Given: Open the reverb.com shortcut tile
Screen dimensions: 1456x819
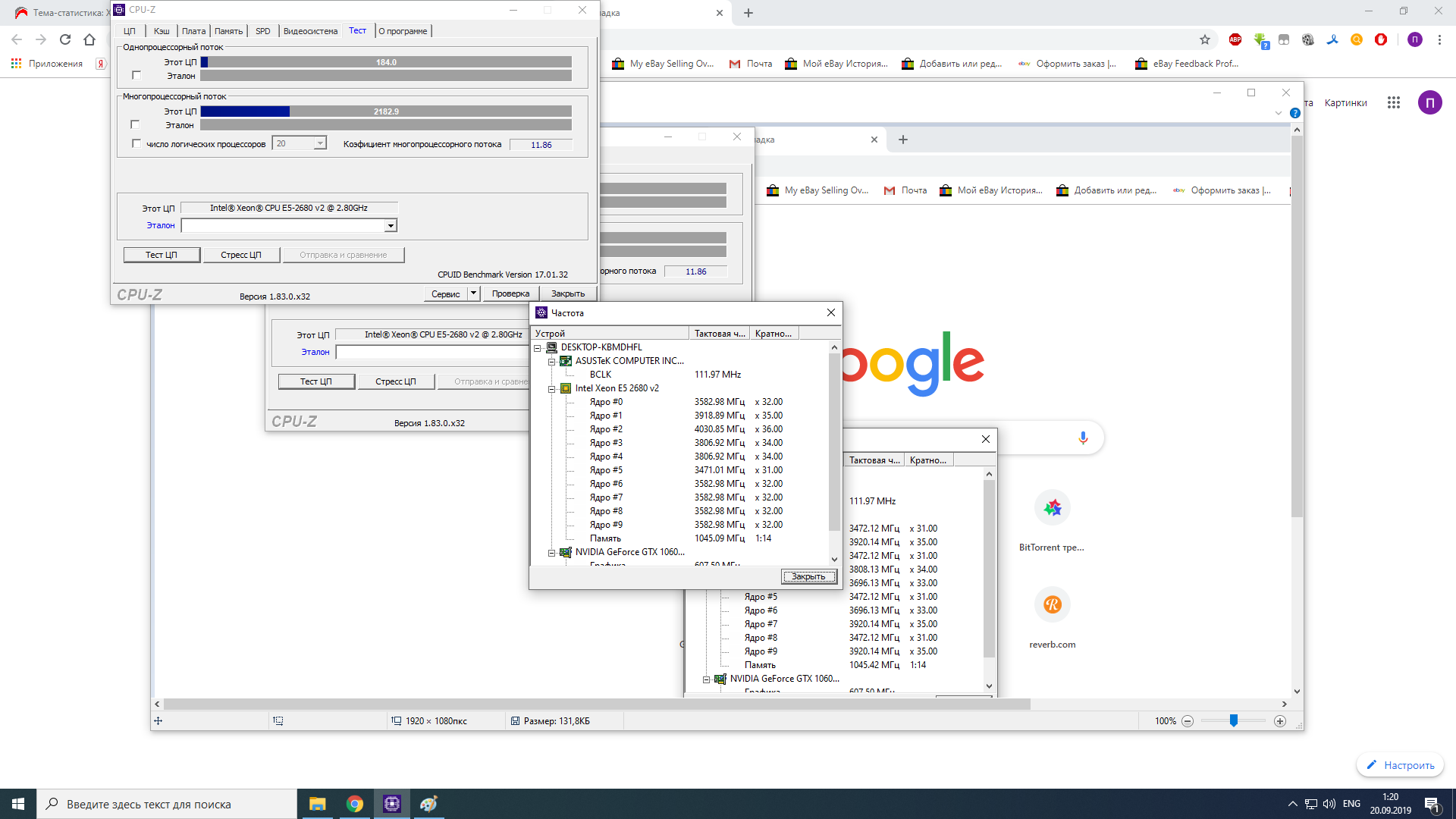Looking at the screenshot, I should 1052,604.
